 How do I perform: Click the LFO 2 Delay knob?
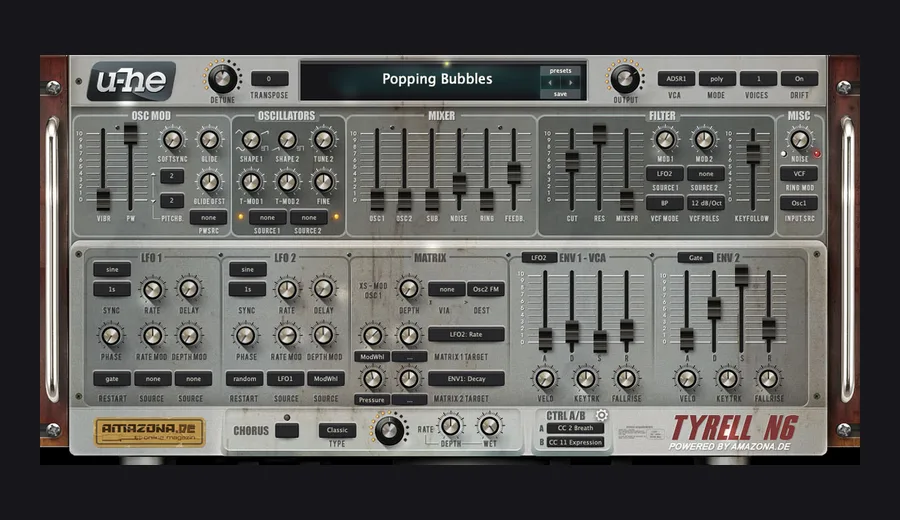(x=323, y=289)
